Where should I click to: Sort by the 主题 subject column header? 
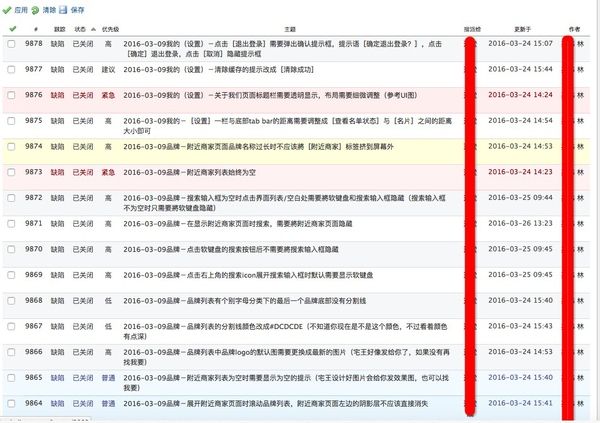tap(290, 29)
